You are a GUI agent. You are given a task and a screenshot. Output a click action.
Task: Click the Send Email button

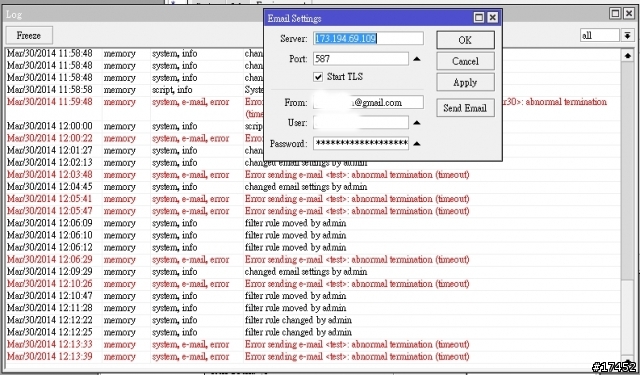click(465, 108)
